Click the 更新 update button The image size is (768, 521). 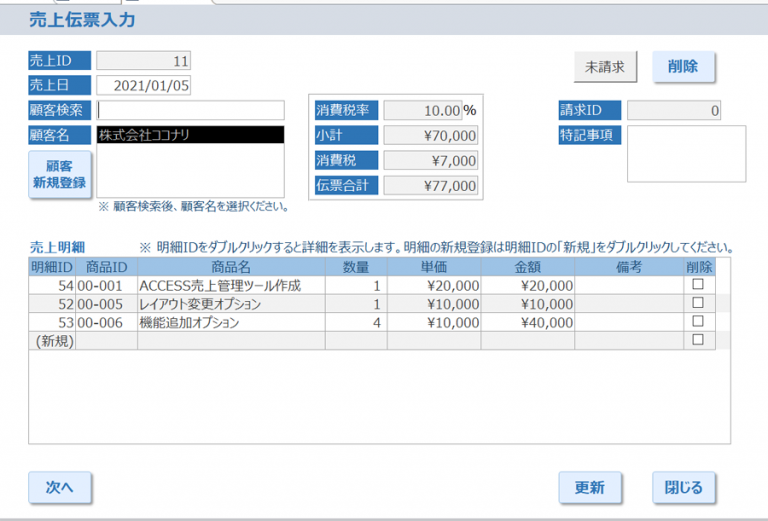pos(589,488)
